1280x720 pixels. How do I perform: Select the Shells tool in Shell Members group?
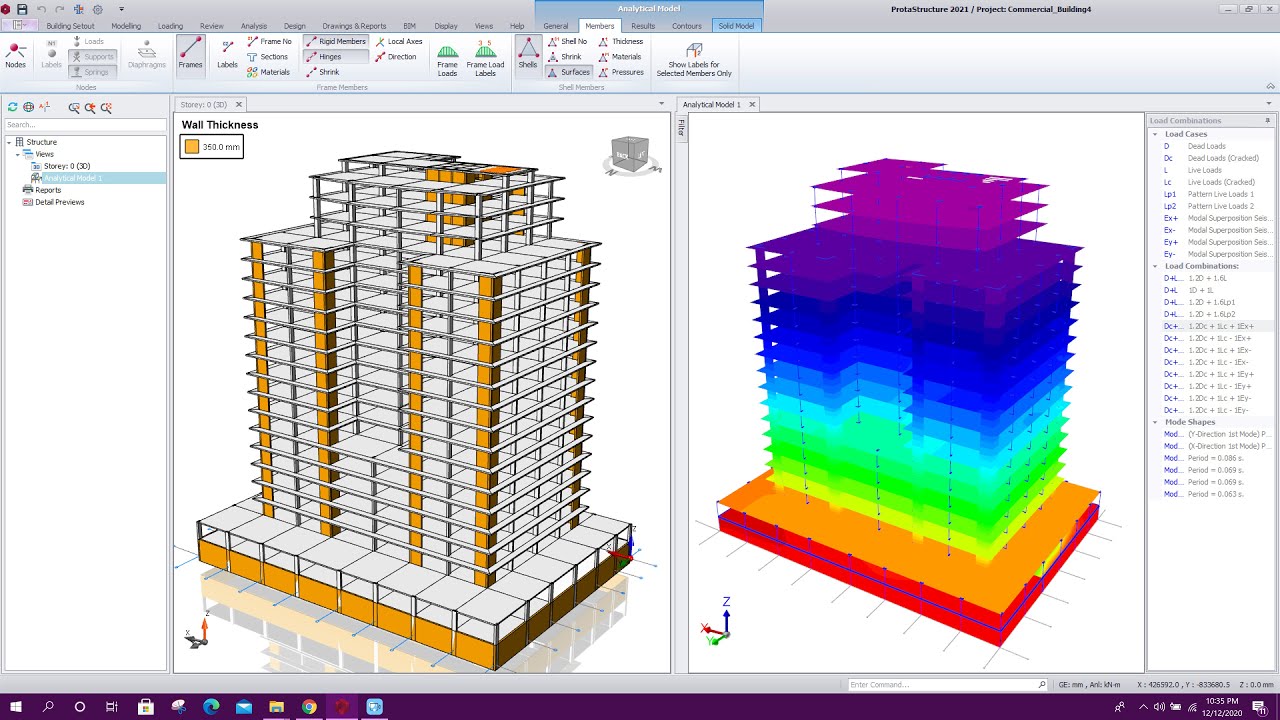coord(527,55)
